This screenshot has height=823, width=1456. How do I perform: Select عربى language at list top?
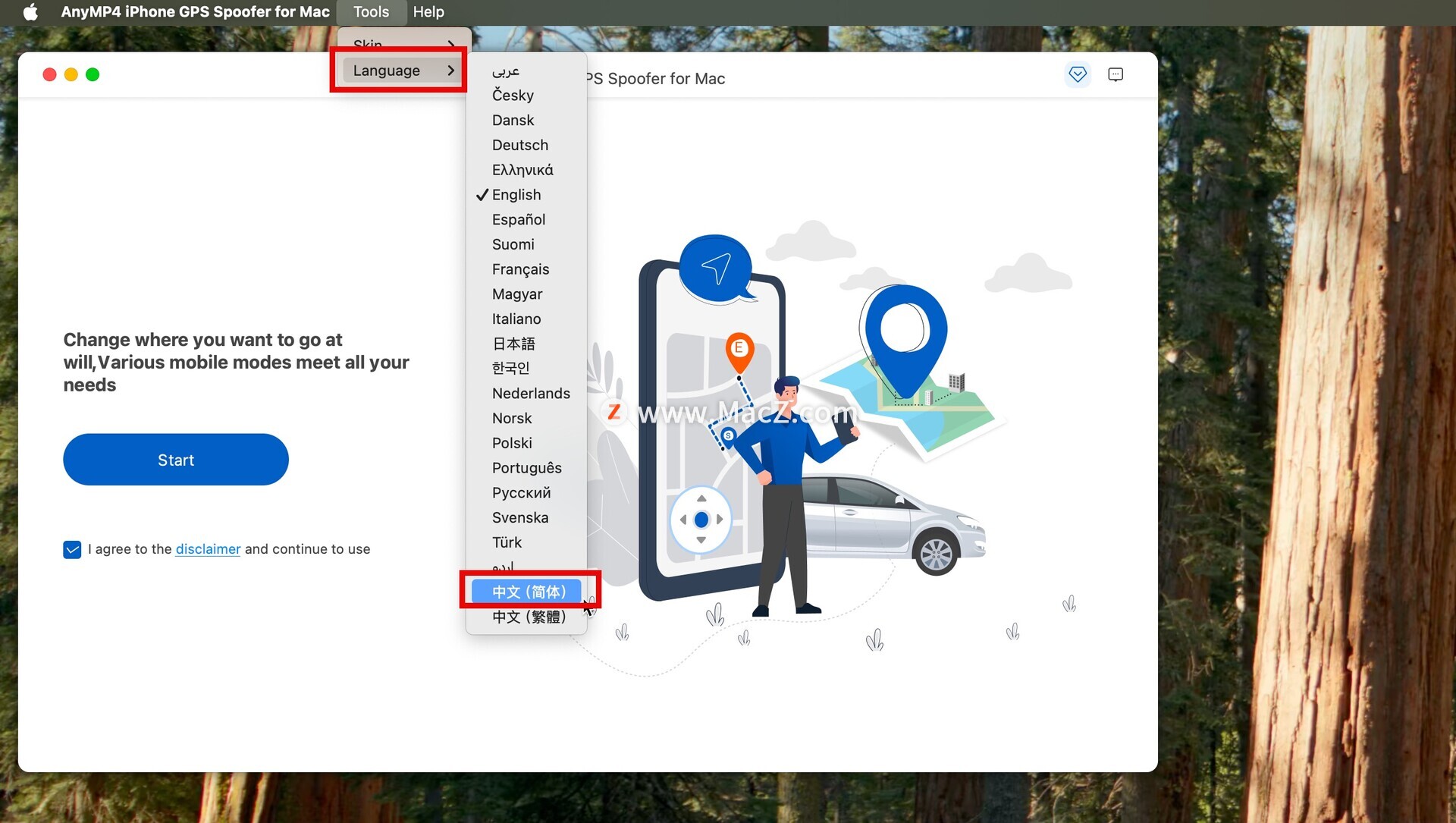pyautogui.click(x=526, y=71)
